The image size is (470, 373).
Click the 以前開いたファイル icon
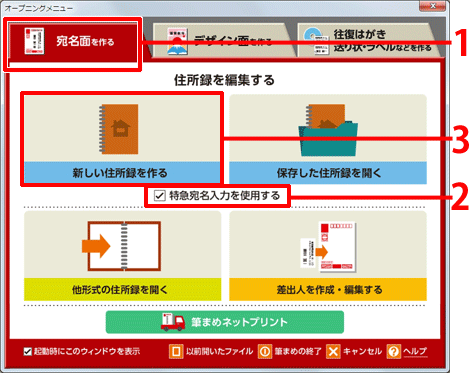(x=176, y=351)
